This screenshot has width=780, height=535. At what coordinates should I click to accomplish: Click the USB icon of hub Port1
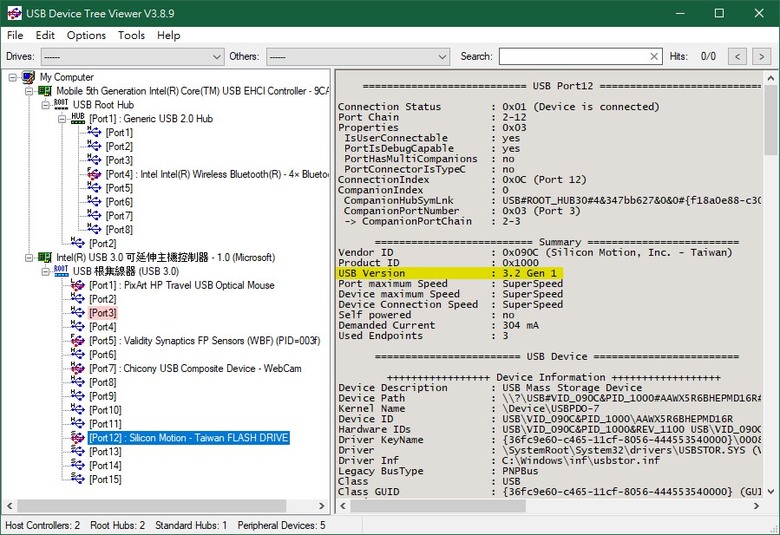click(x=94, y=132)
